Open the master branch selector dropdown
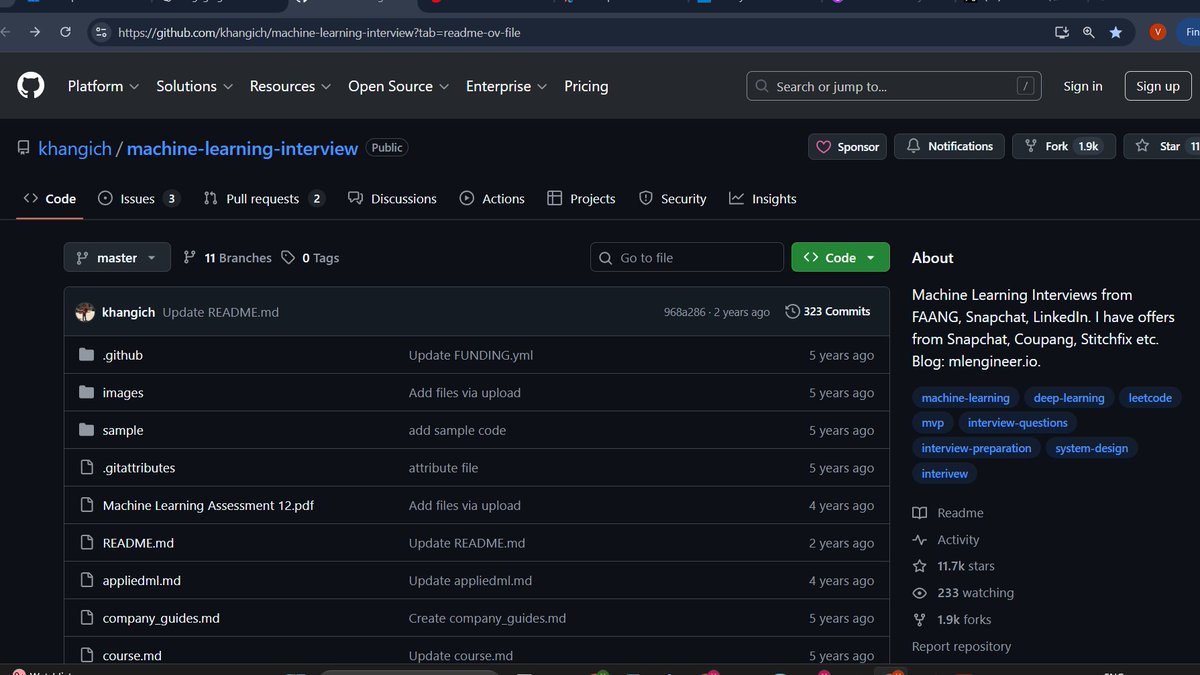 117,257
